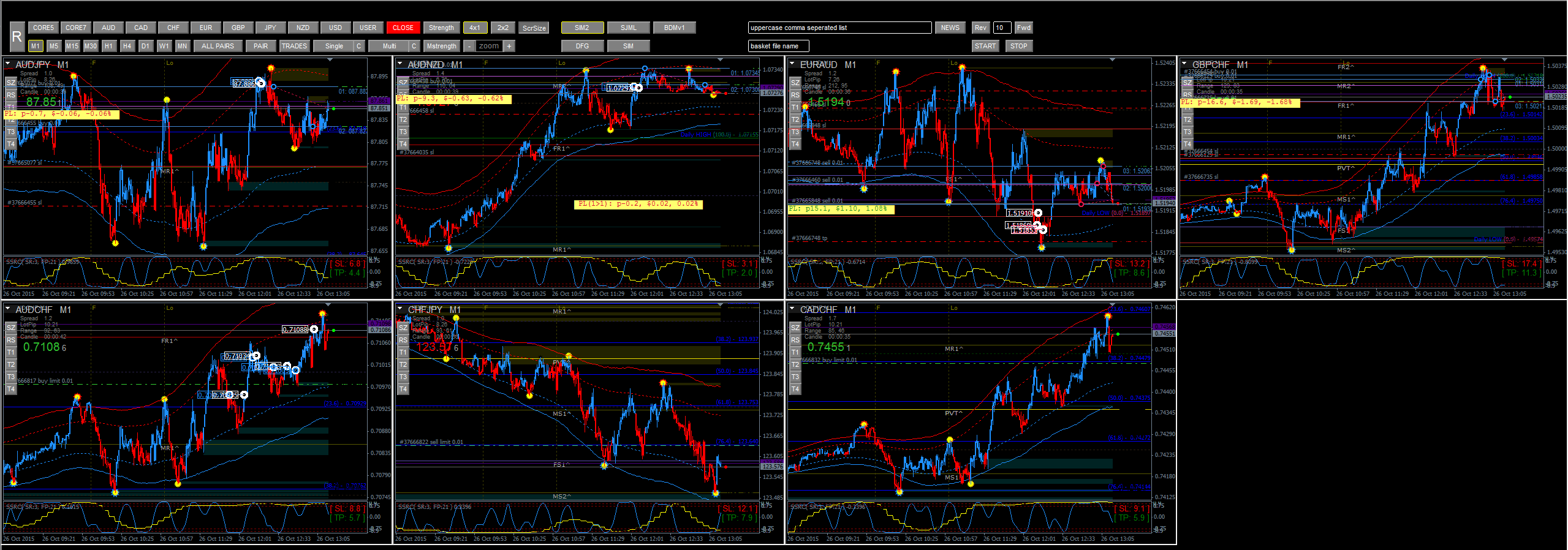The image size is (1568, 550).
Task: Show CAD currency pairs
Action: 140,28
